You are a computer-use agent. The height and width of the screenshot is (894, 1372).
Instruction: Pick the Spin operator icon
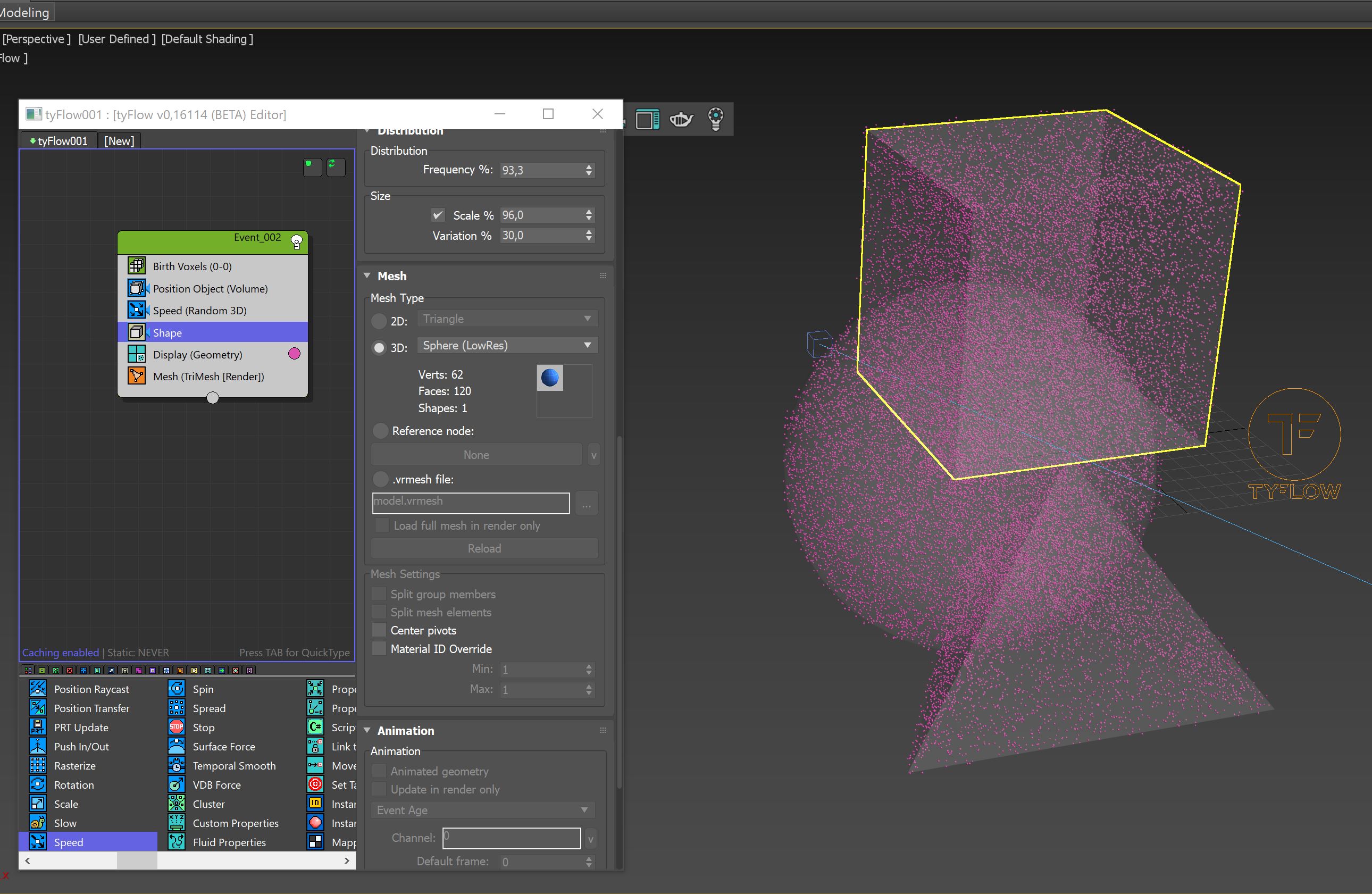pos(177,688)
